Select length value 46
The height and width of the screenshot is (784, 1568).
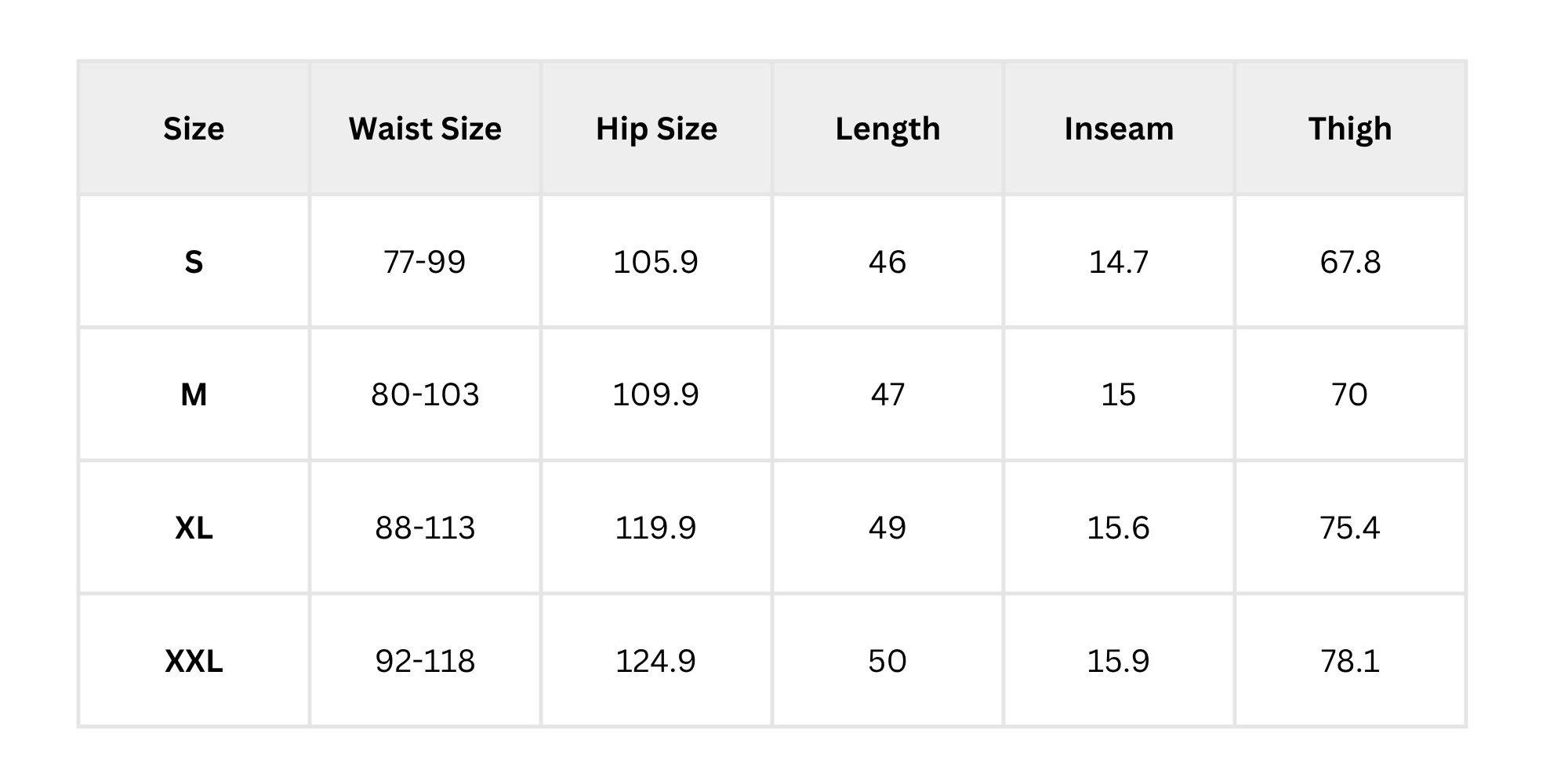pyautogui.click(x=887, y=262)
